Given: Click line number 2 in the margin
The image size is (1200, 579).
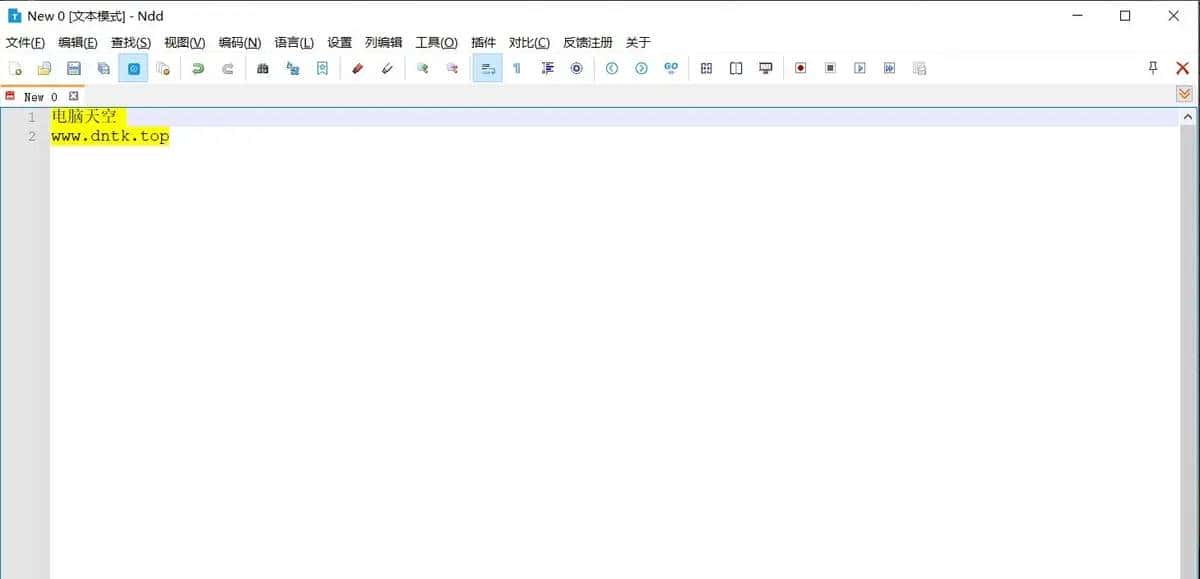Looking at the screenshot, I should click(x=31, y=136).
